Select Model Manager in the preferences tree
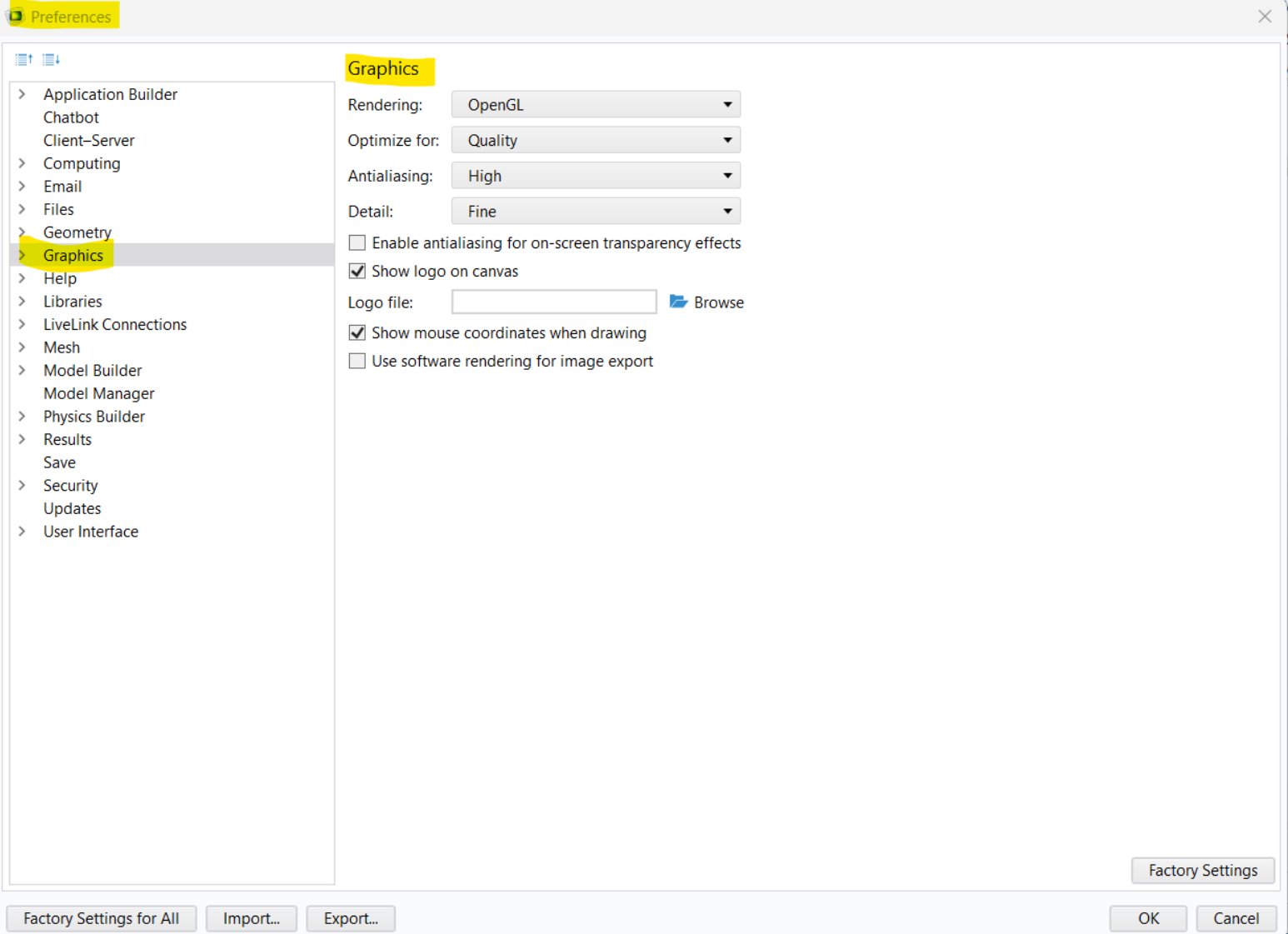The image size is (1288, 934). [99, 393]
